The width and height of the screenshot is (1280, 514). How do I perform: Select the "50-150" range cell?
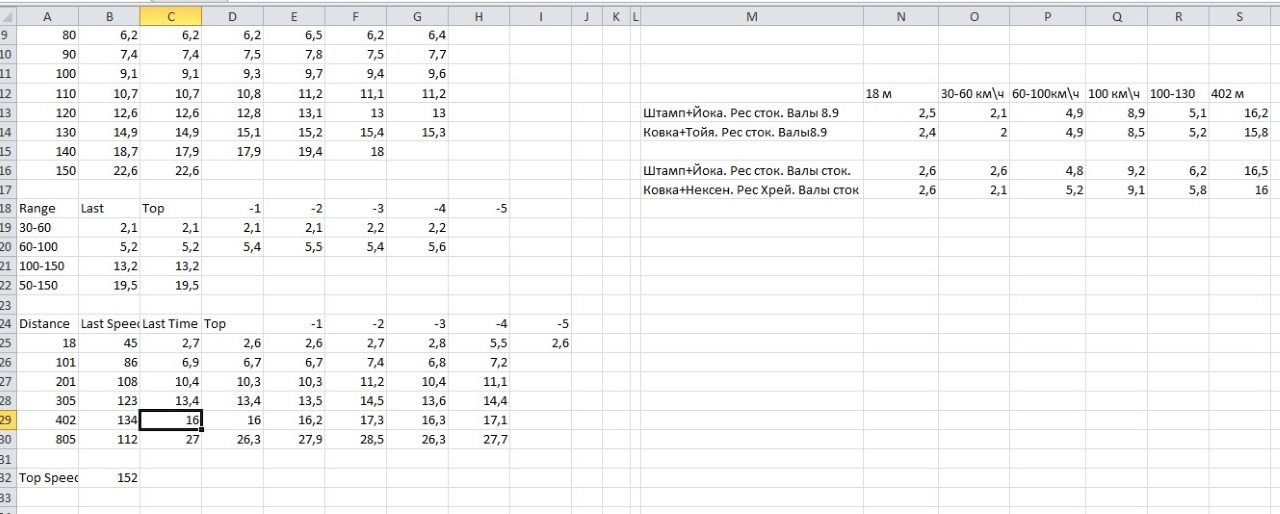[47, 286]
